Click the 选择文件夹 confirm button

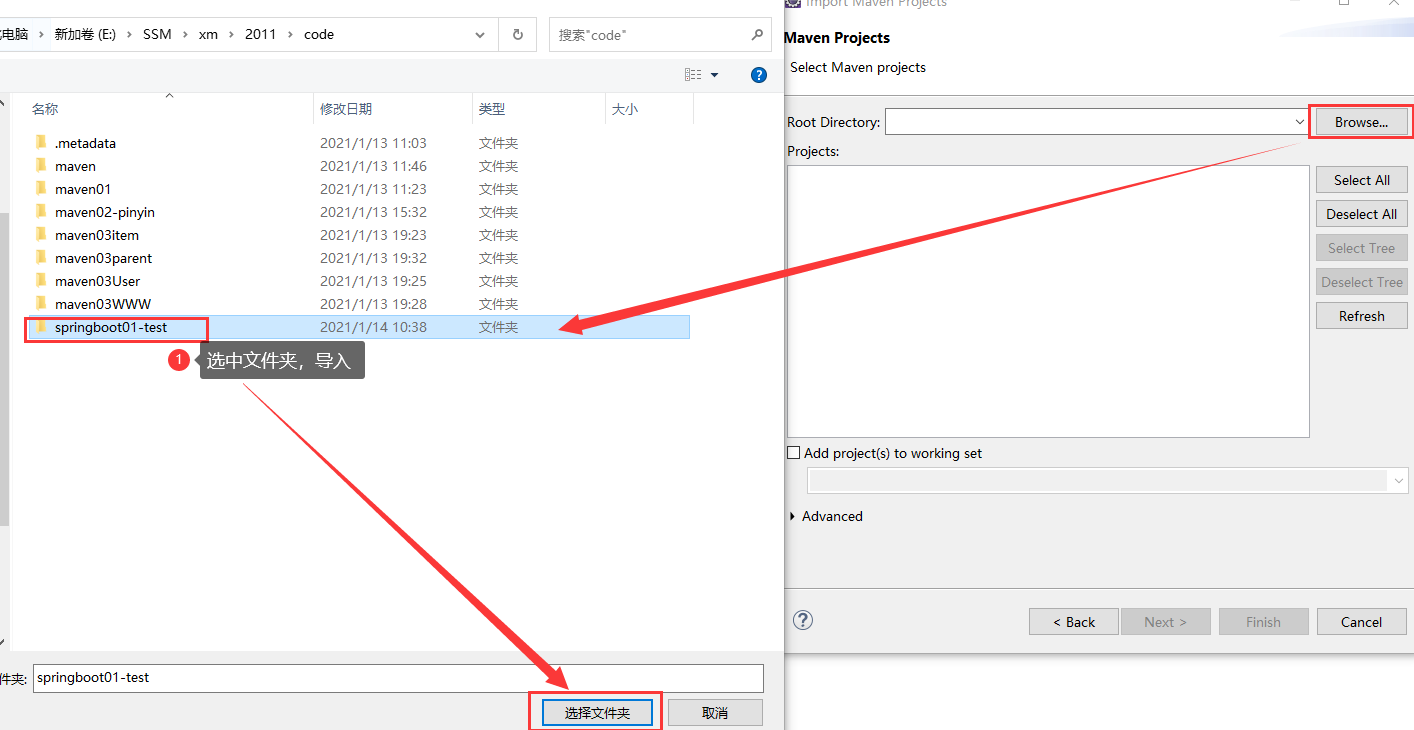tap(595, 711)
